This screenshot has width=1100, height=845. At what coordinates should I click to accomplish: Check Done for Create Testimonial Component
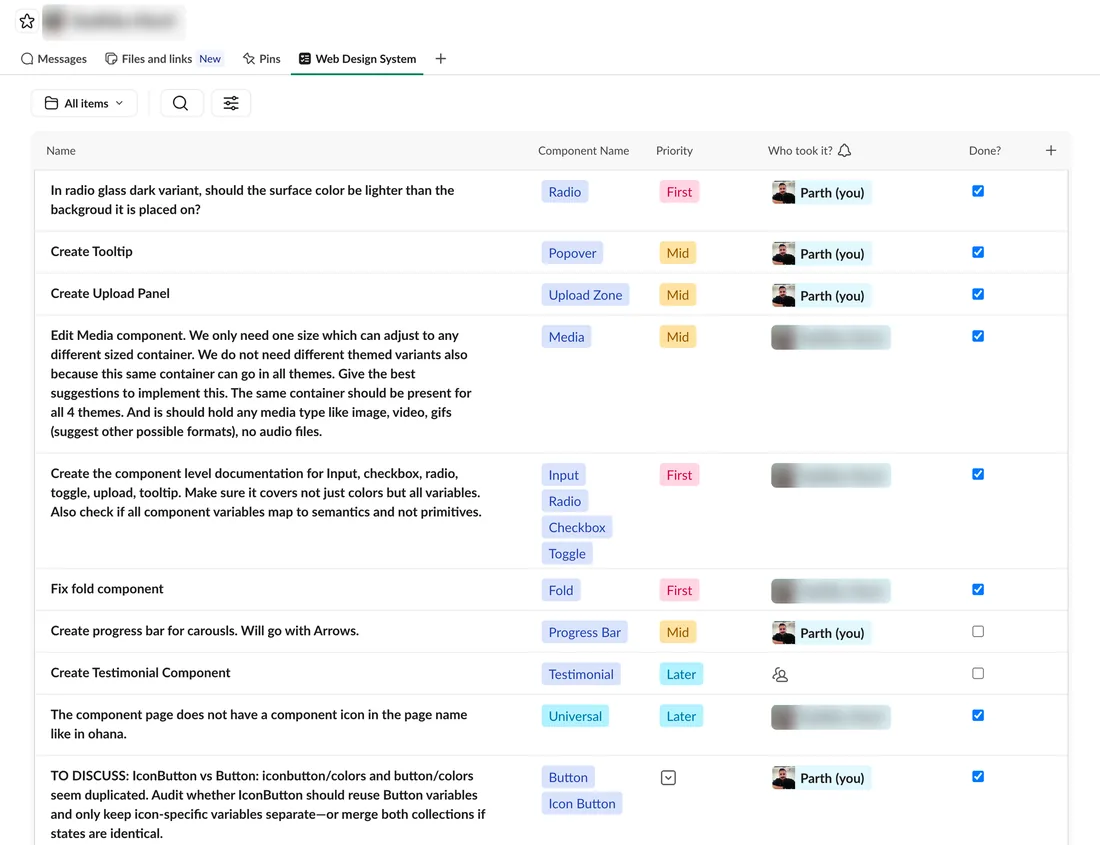coord(978,673)
